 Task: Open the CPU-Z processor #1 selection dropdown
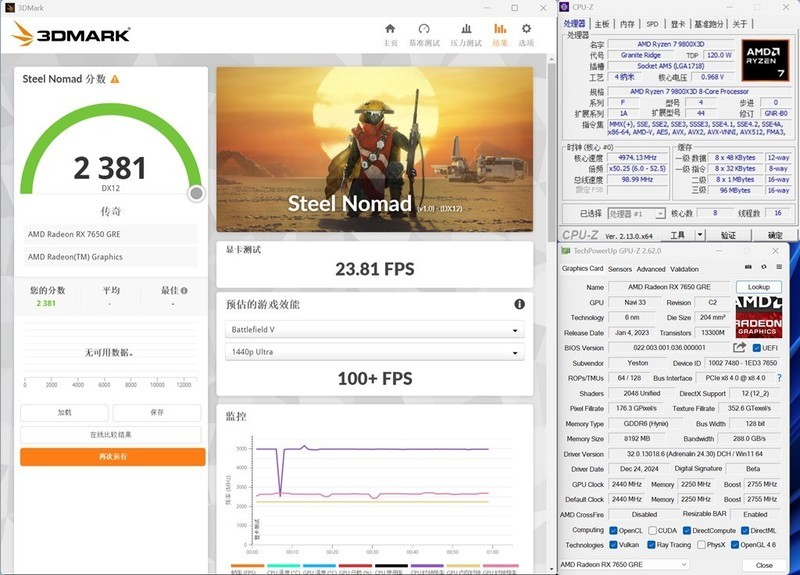pyautogui.click(x=637, y=214)
